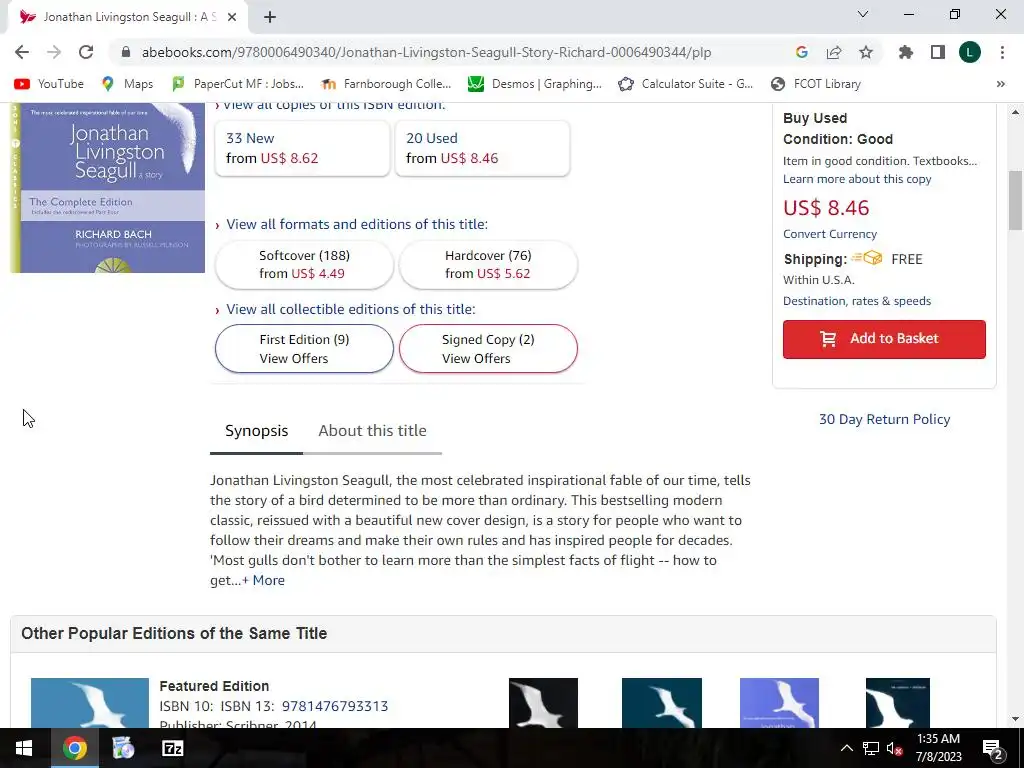This screenshot has width=1024, height=768.
Task: Open view all collectible editions link
Action: [351, 309]
